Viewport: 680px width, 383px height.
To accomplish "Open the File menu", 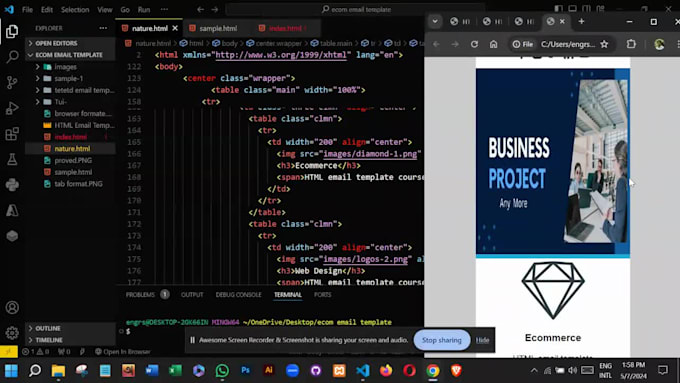I will pos(27,10).
